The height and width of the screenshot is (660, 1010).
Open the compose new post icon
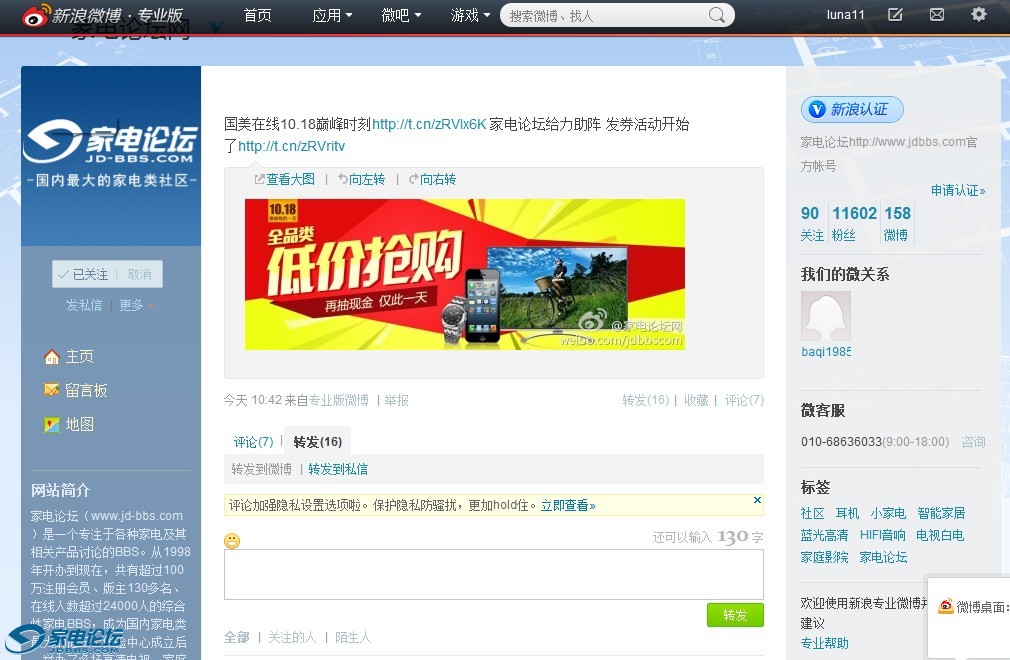pyautogui.click(x=895, y=14)
